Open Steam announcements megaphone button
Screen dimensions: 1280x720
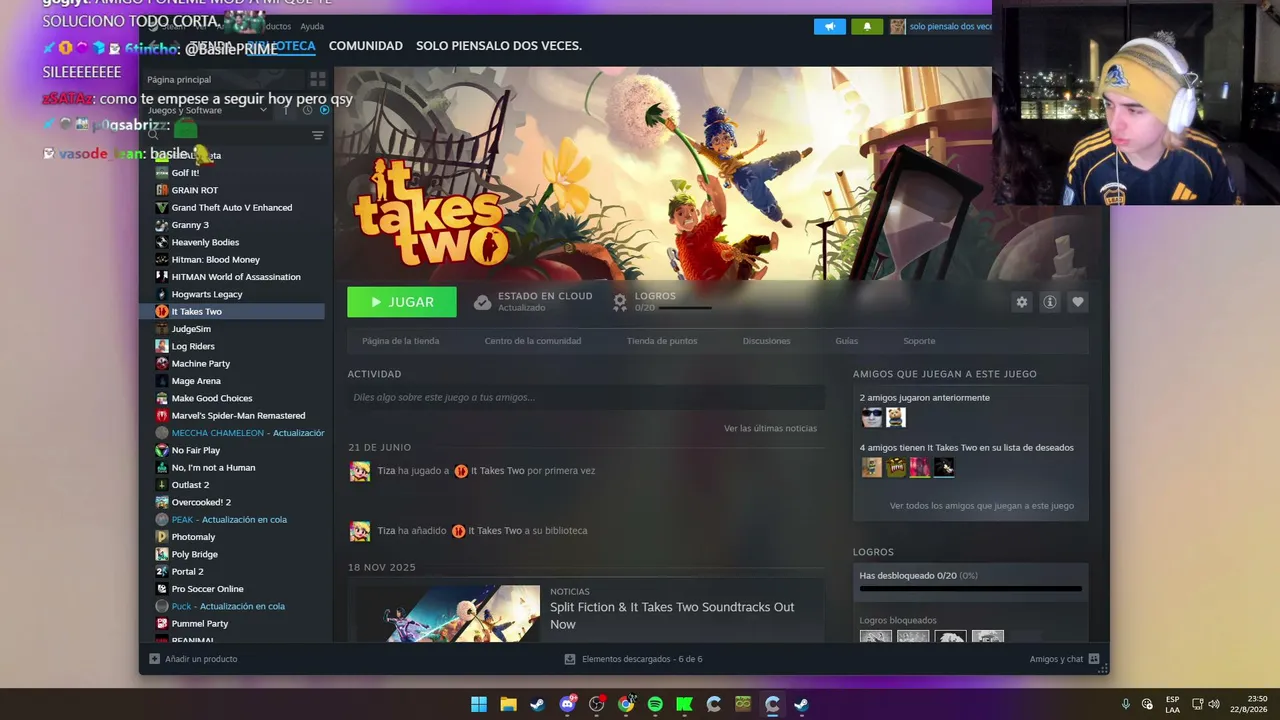829,27
